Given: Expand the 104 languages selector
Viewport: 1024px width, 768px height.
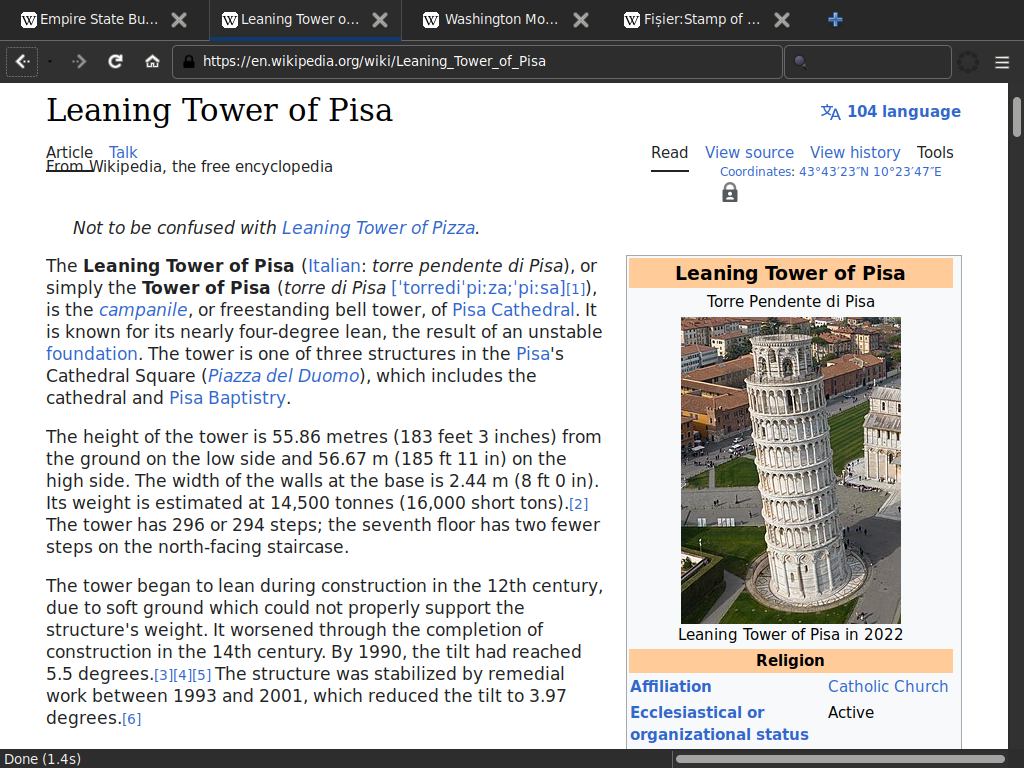Looking at the screenshot, I should click(x=890, y=112).
